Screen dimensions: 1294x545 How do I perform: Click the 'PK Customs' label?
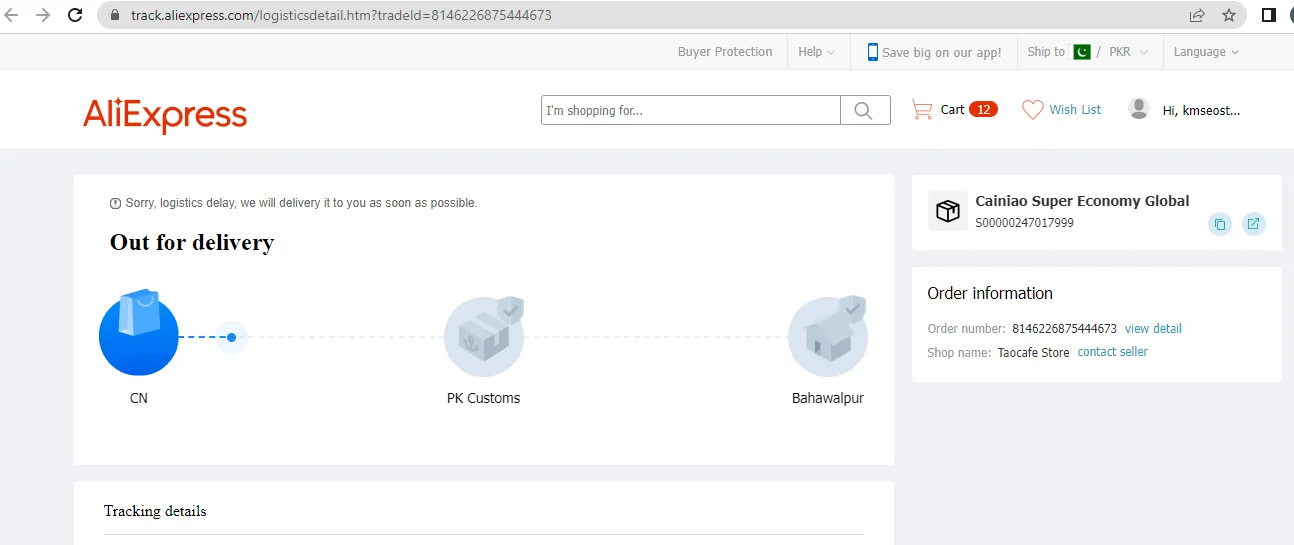coord(483,398)
